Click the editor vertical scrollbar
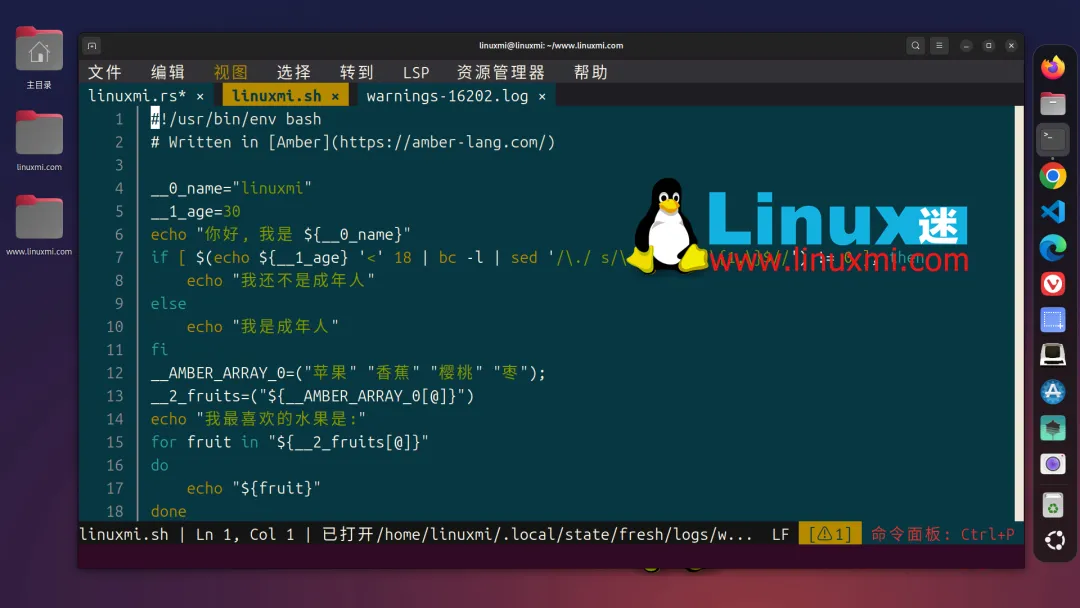The height and width of the screenshot is (608, 1080). click(x=1019, y=313)
